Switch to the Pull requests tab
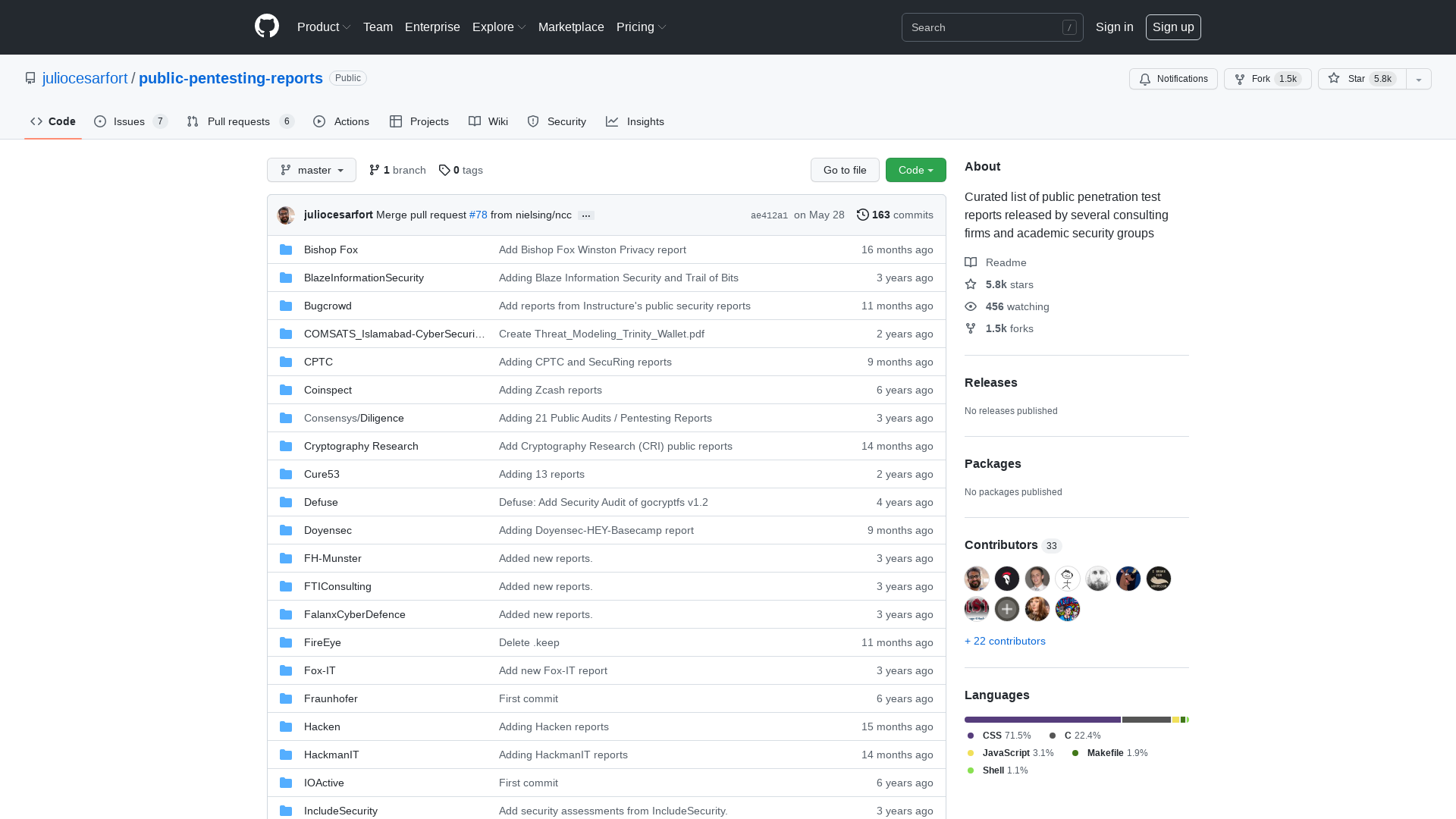The image size is (1456, 819). coord(239,121)
